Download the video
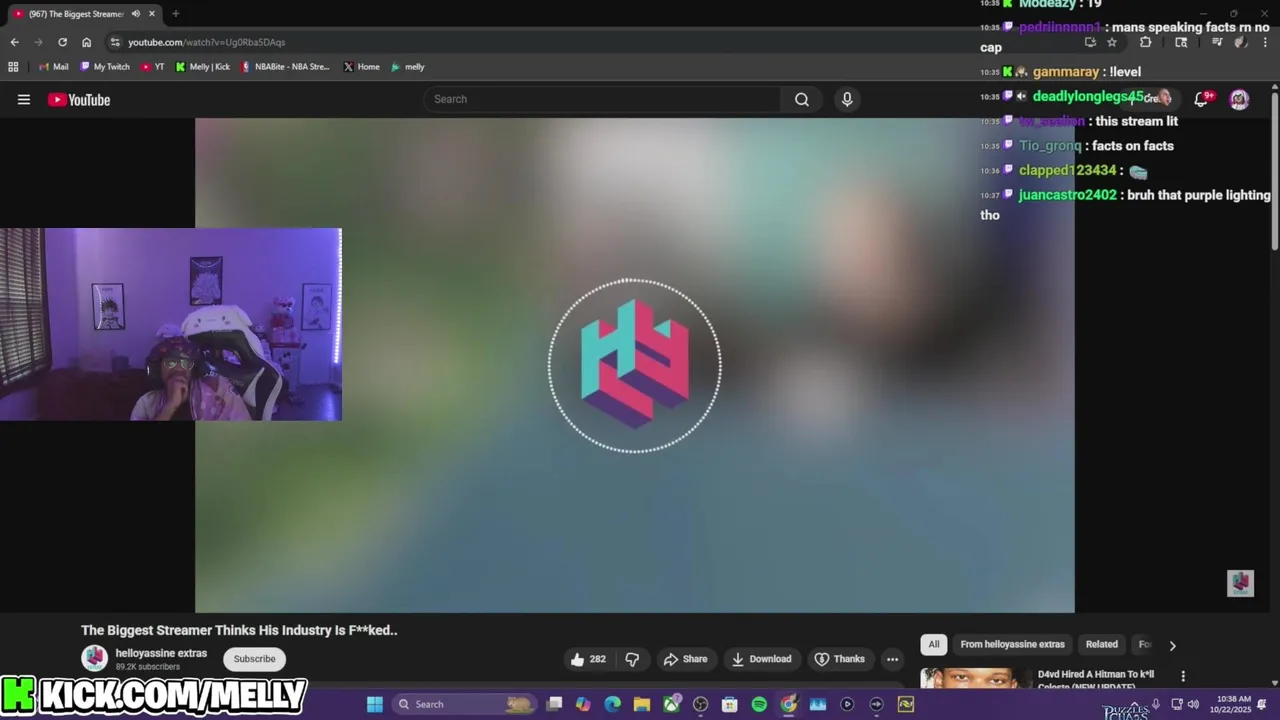Screen dimensions: 1280x720 click(x=762, y=659)
